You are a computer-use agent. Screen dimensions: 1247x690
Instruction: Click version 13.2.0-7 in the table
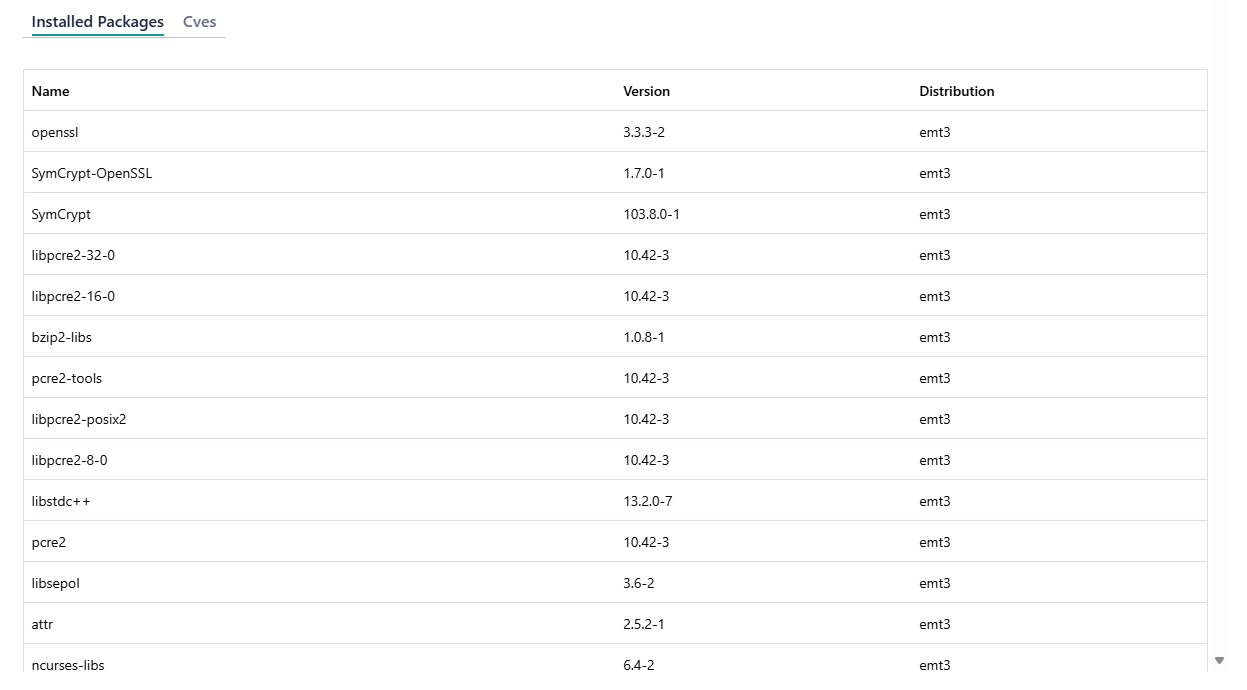[647, 501]
